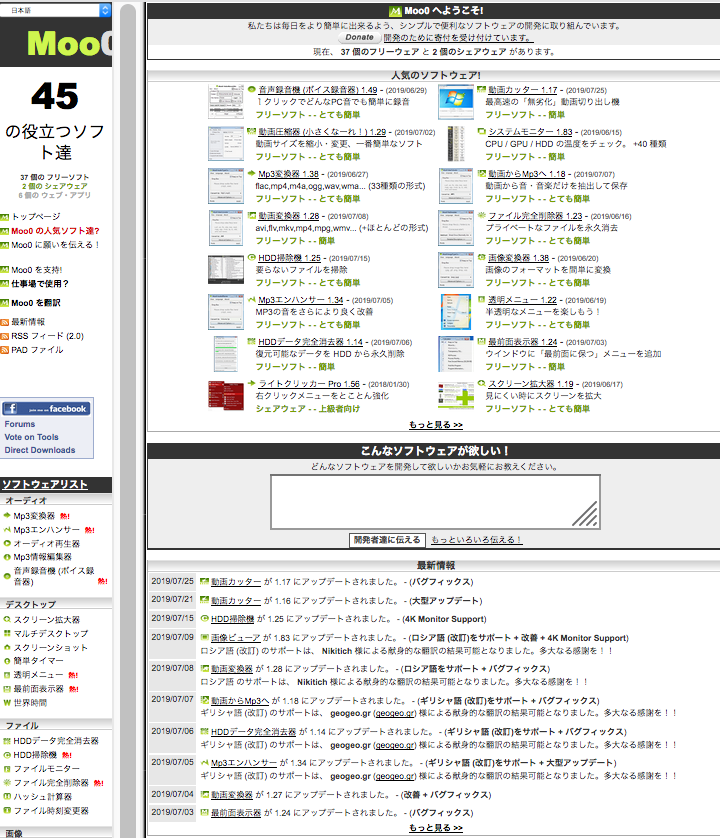Open the 動画カッター 1.17 Windows-logo thumbnail
The width and height of the screenshot is (720, 838).
455,102
